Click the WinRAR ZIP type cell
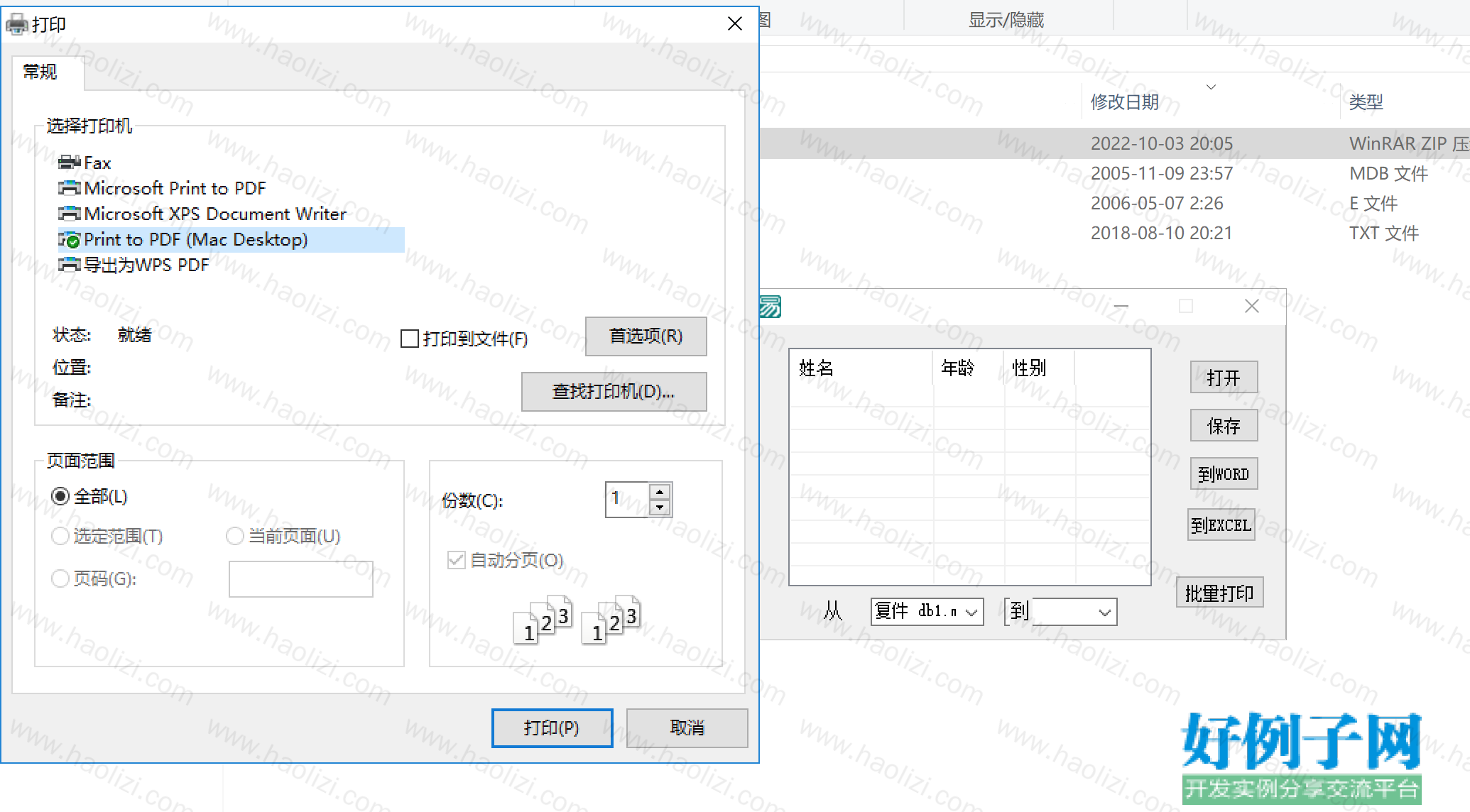The width and height of the screenshot is (1470, 812). [x=1409, y=143]
